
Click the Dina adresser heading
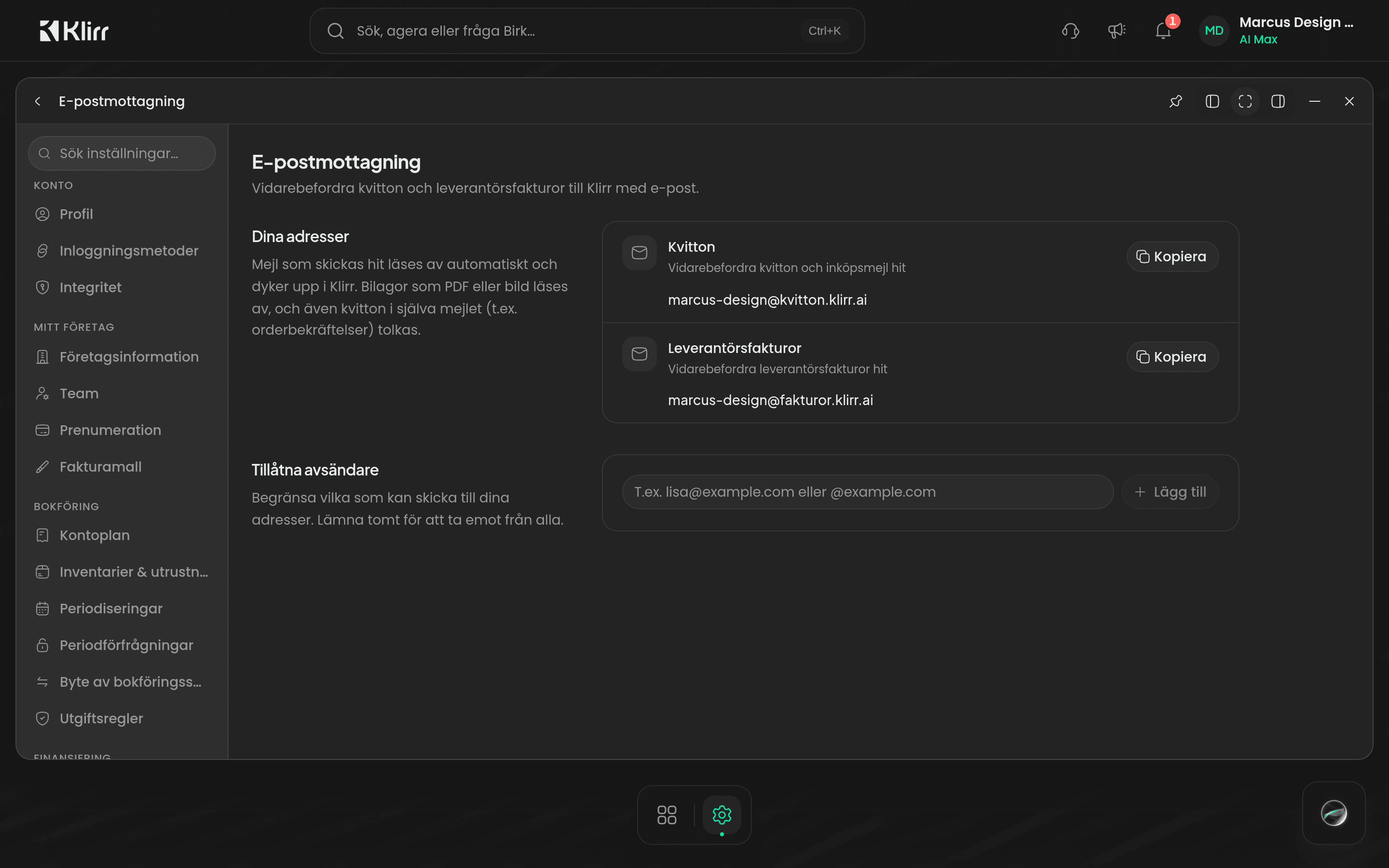[300, 236]
